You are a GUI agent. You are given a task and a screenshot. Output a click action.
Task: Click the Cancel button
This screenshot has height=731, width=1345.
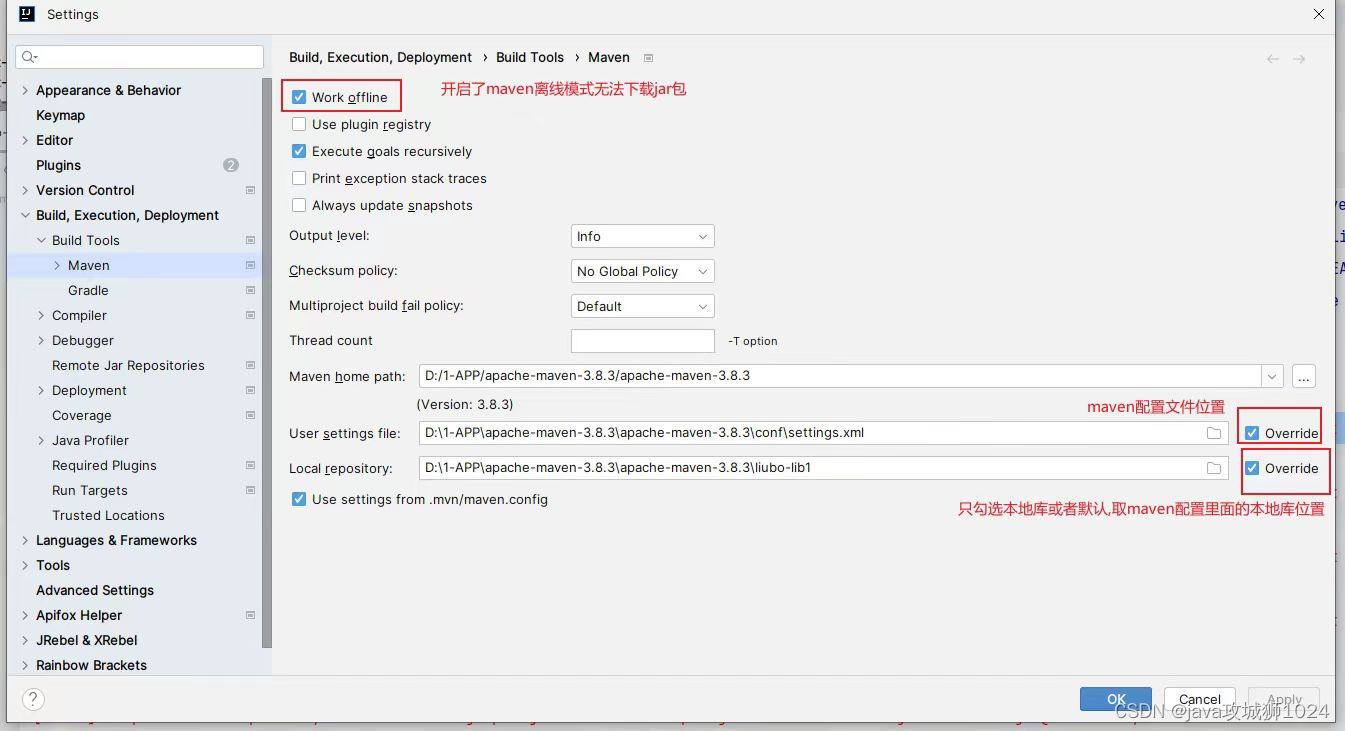coord(1199,699)
